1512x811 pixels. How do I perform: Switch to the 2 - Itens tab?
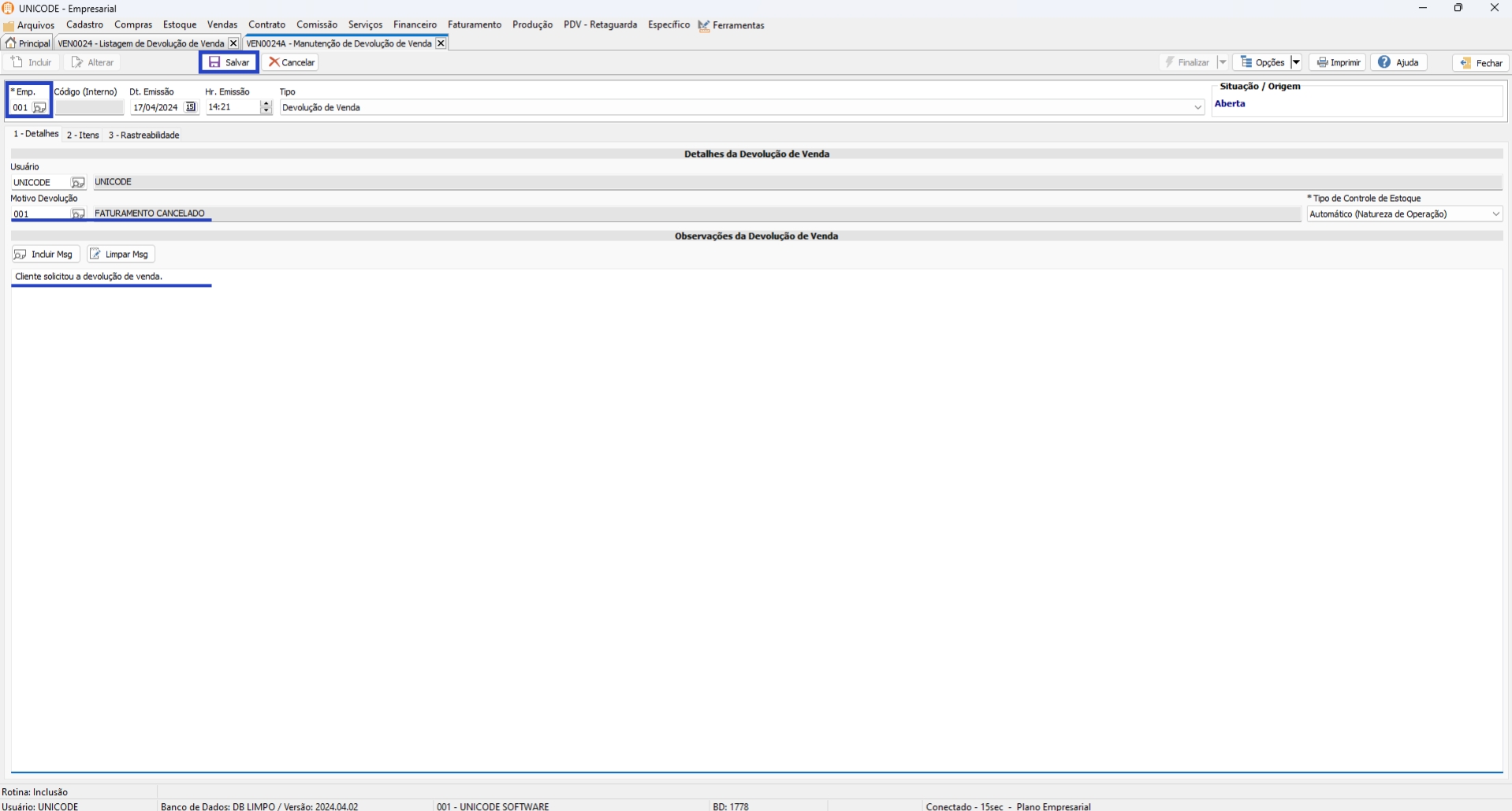pyautogui.click(x=83, y=135)
